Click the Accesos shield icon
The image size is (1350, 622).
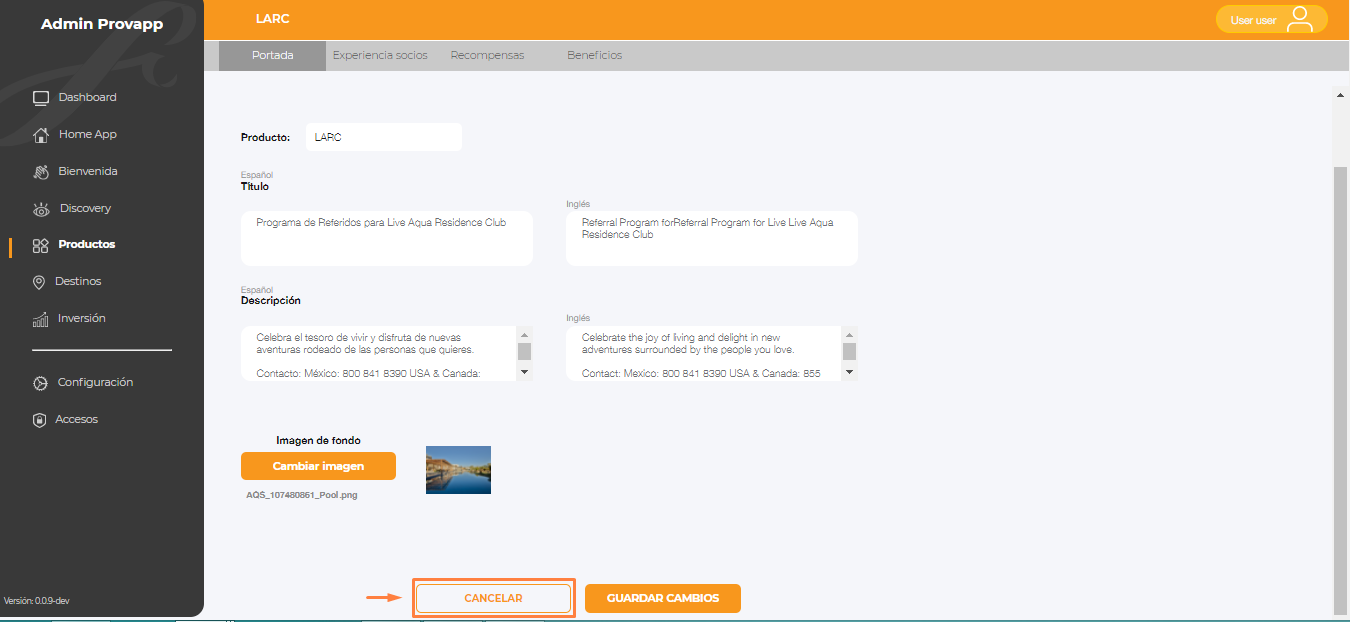tap(40, 420)
